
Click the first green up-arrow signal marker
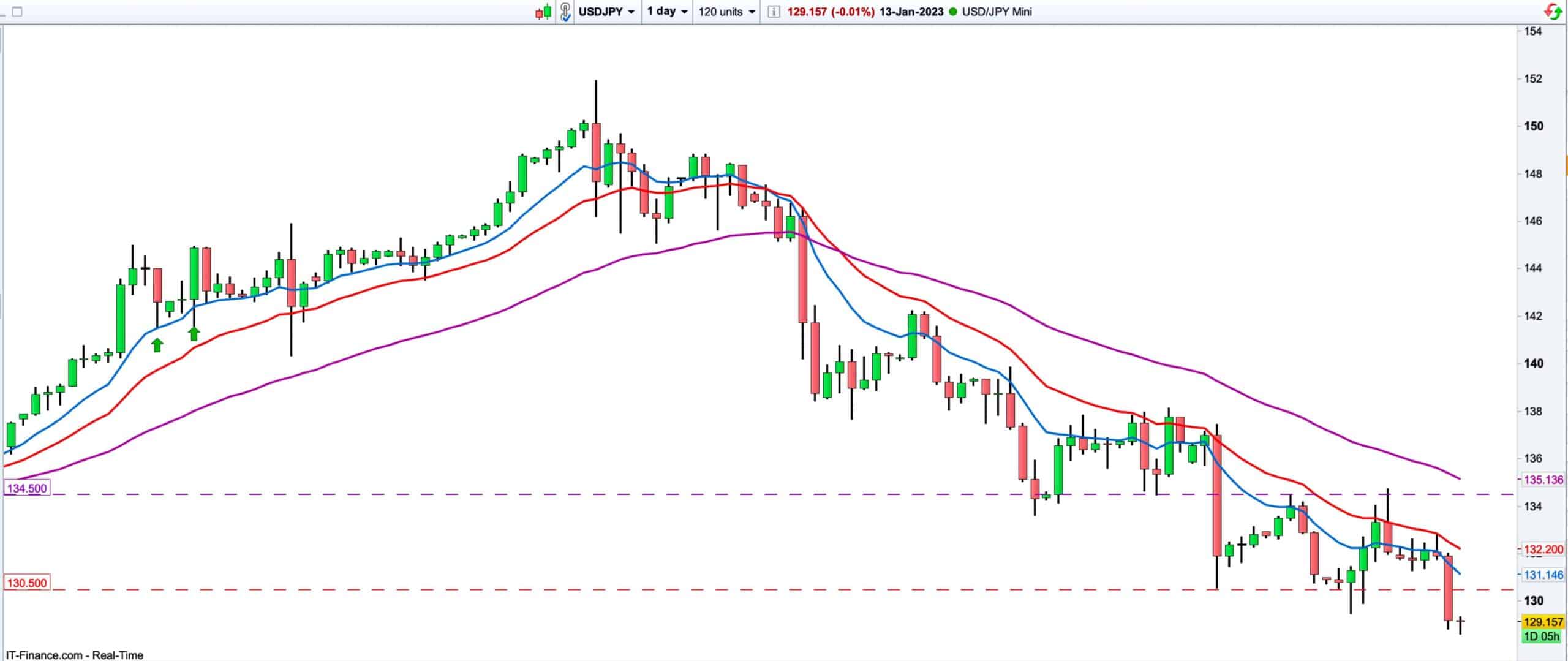157,345
